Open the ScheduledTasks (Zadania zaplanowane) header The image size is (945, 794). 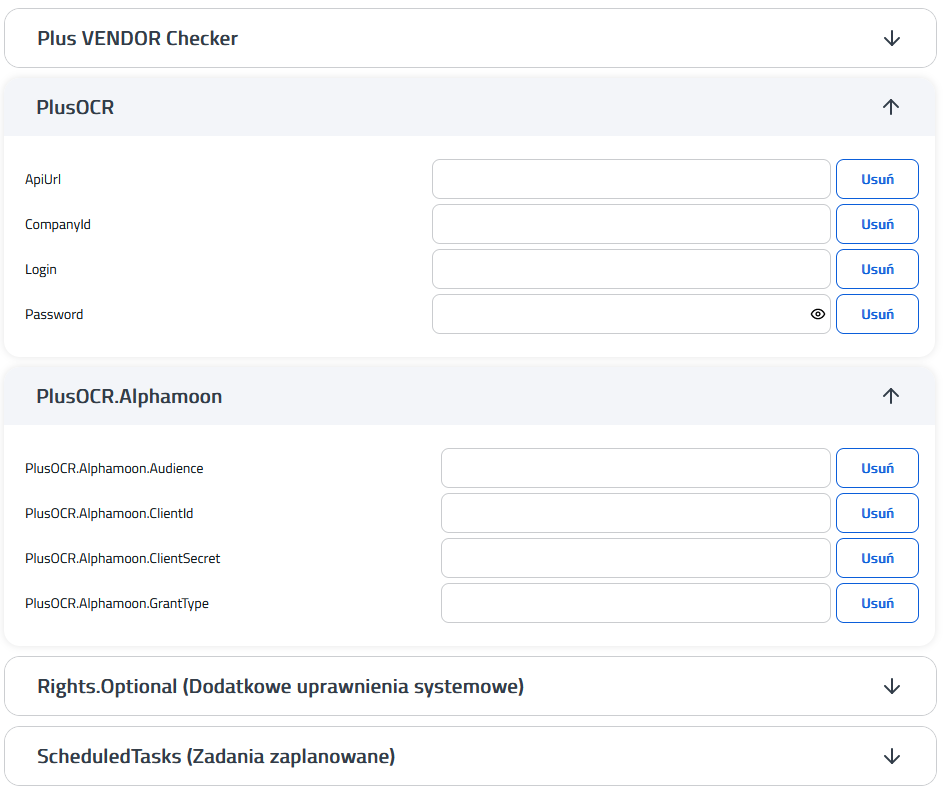click(470, 756)
